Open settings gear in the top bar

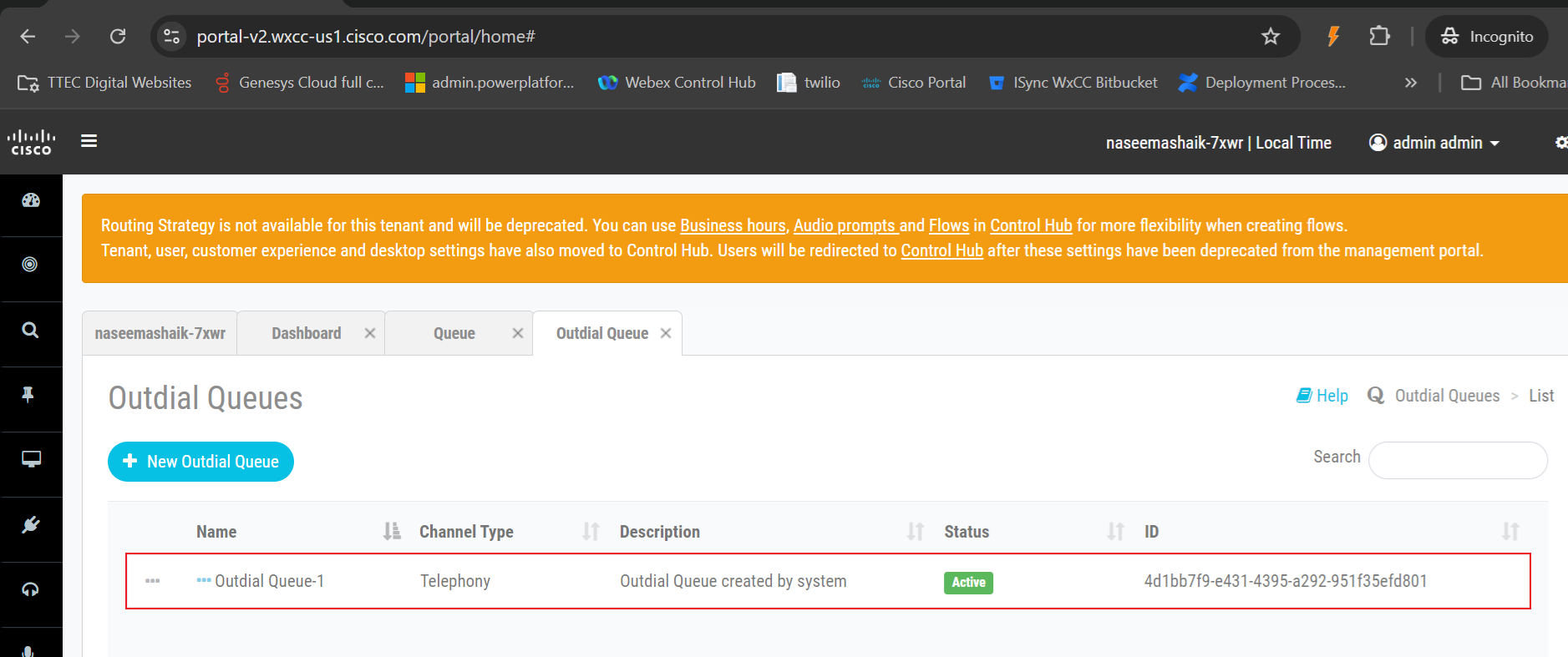click(1560, 143)
